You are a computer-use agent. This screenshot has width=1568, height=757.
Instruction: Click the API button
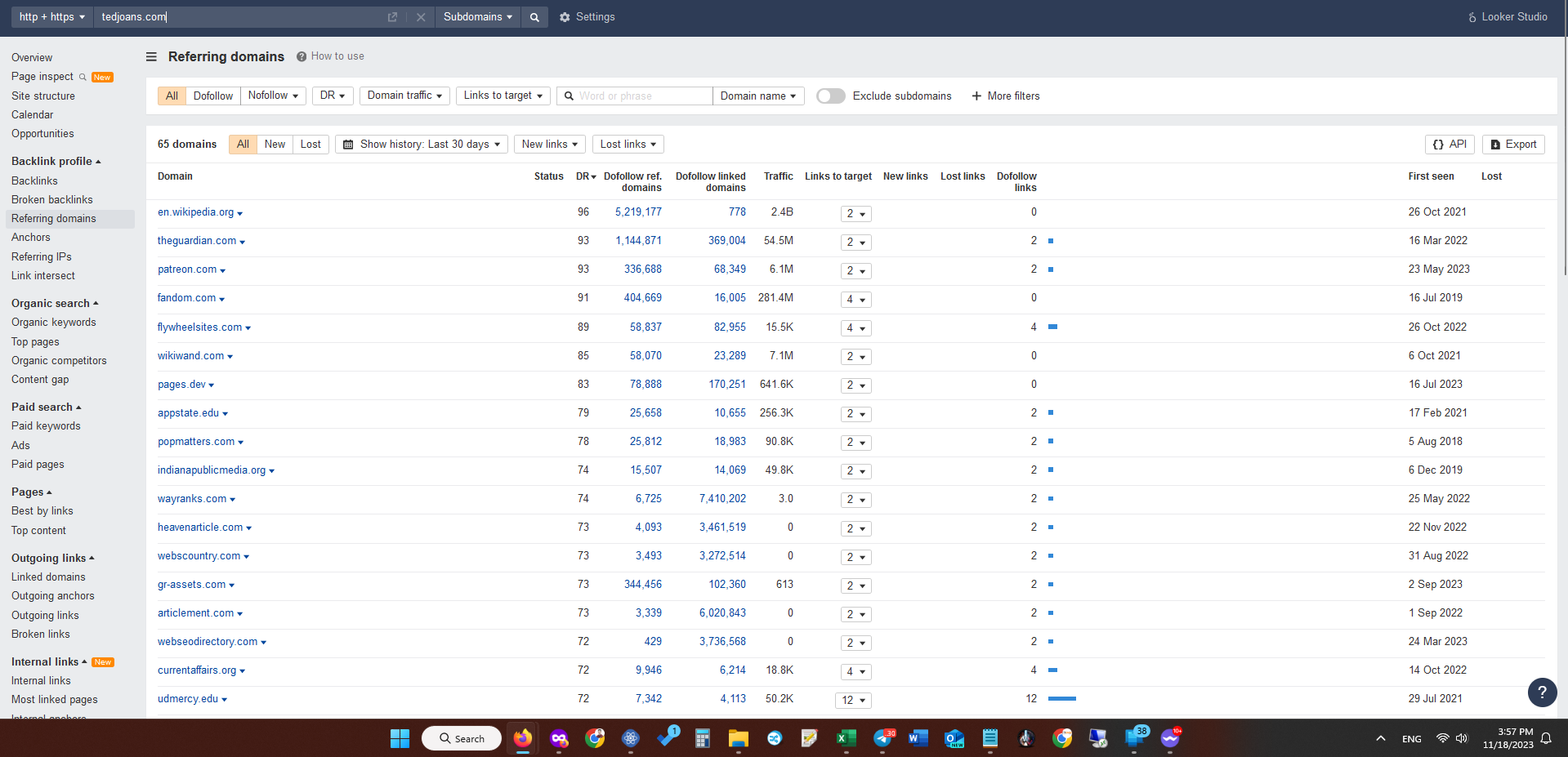pos(1450,145)
